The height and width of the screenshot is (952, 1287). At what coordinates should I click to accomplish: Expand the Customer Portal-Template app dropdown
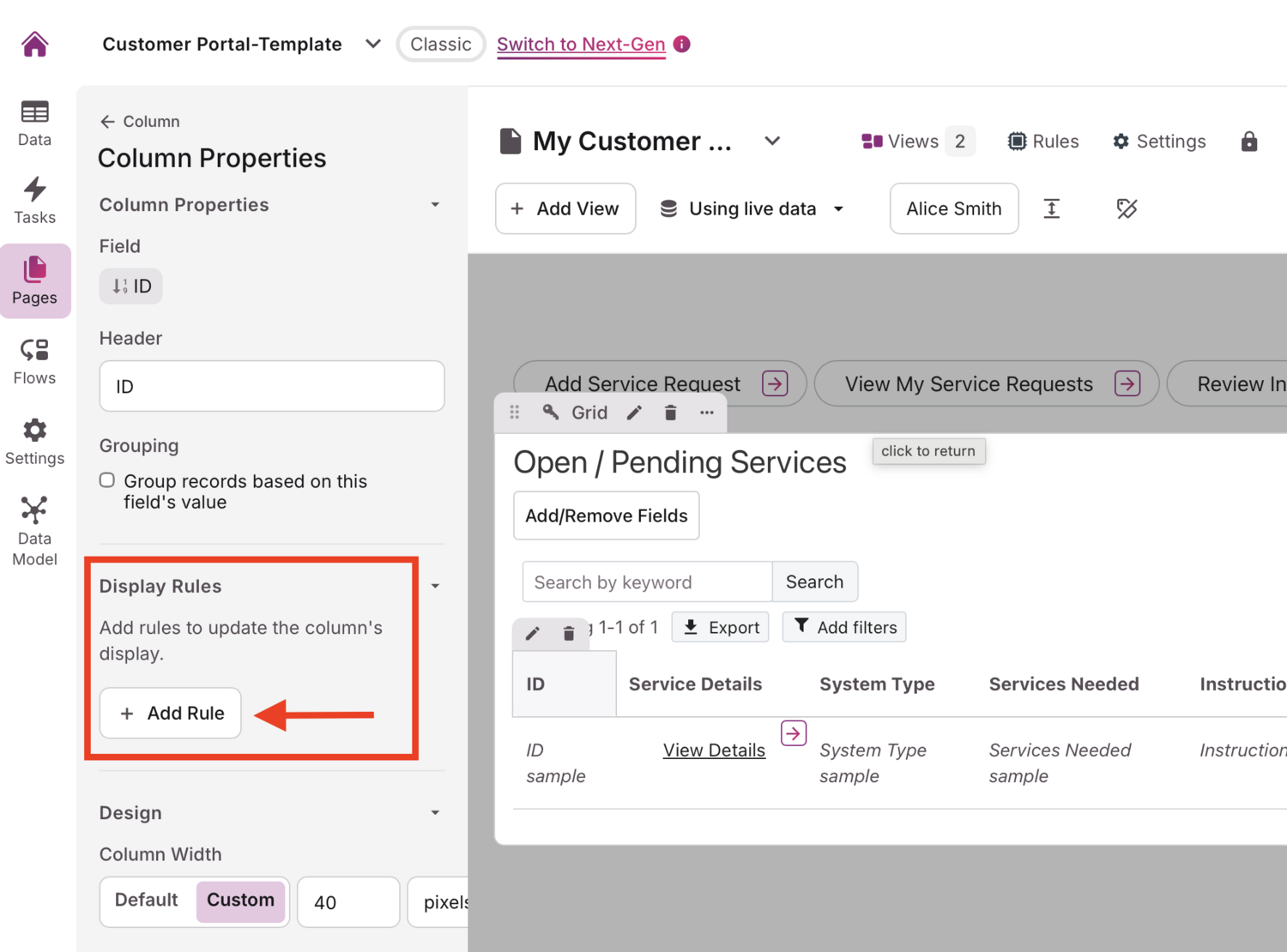372,44
